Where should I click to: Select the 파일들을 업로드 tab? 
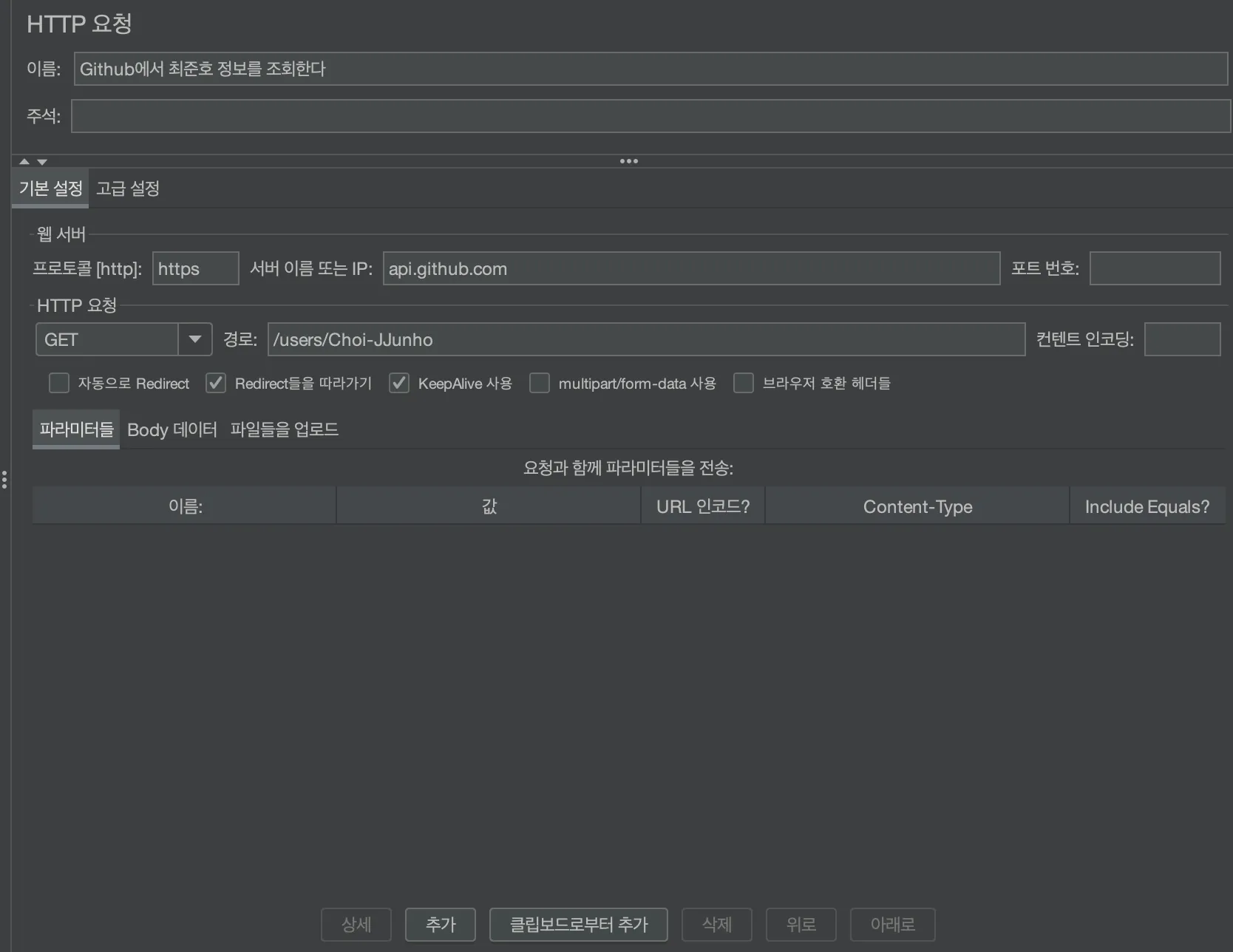click(x=284, y=429)
